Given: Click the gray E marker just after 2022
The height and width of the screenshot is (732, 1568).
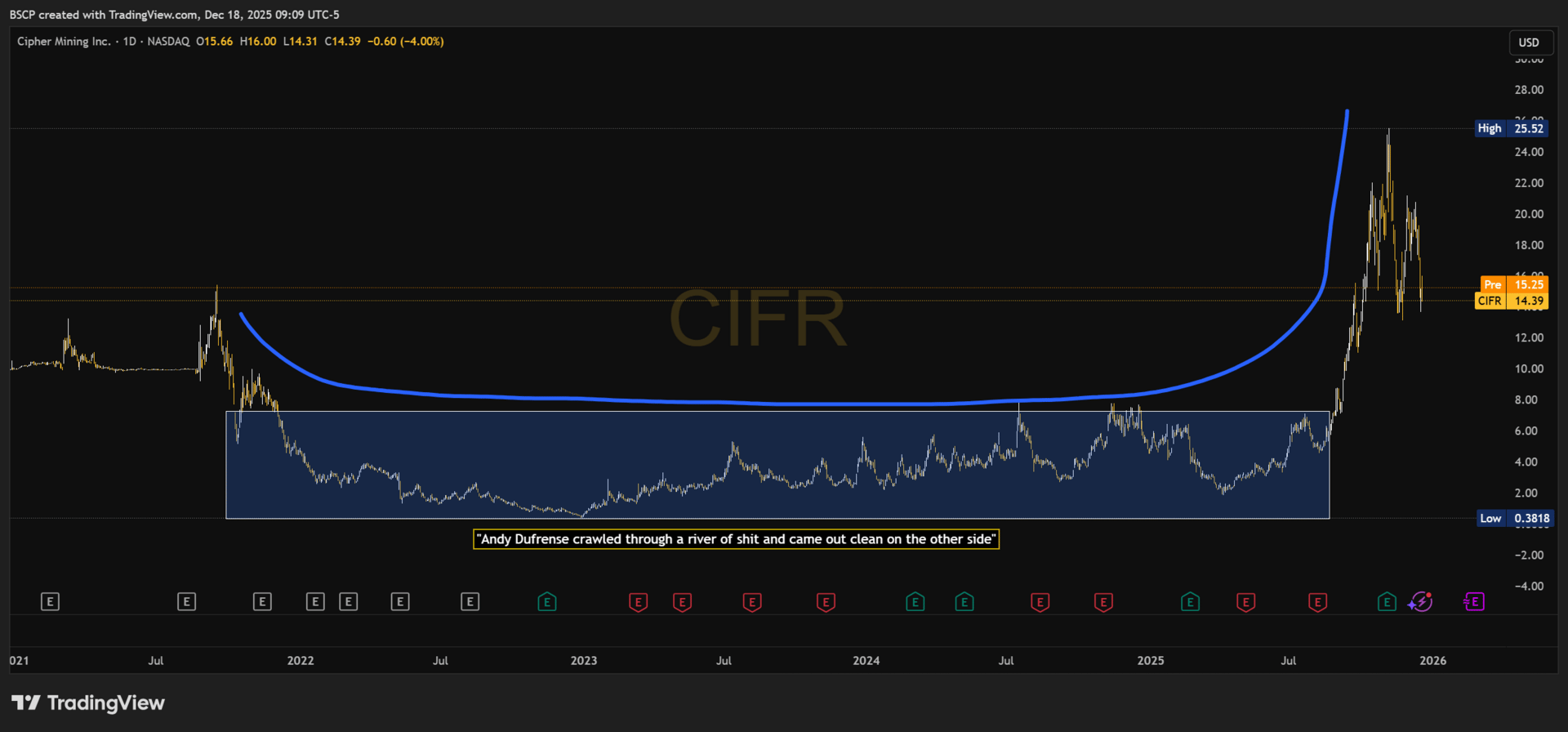Looking at the screenshot, I should [x=315, y=602].
